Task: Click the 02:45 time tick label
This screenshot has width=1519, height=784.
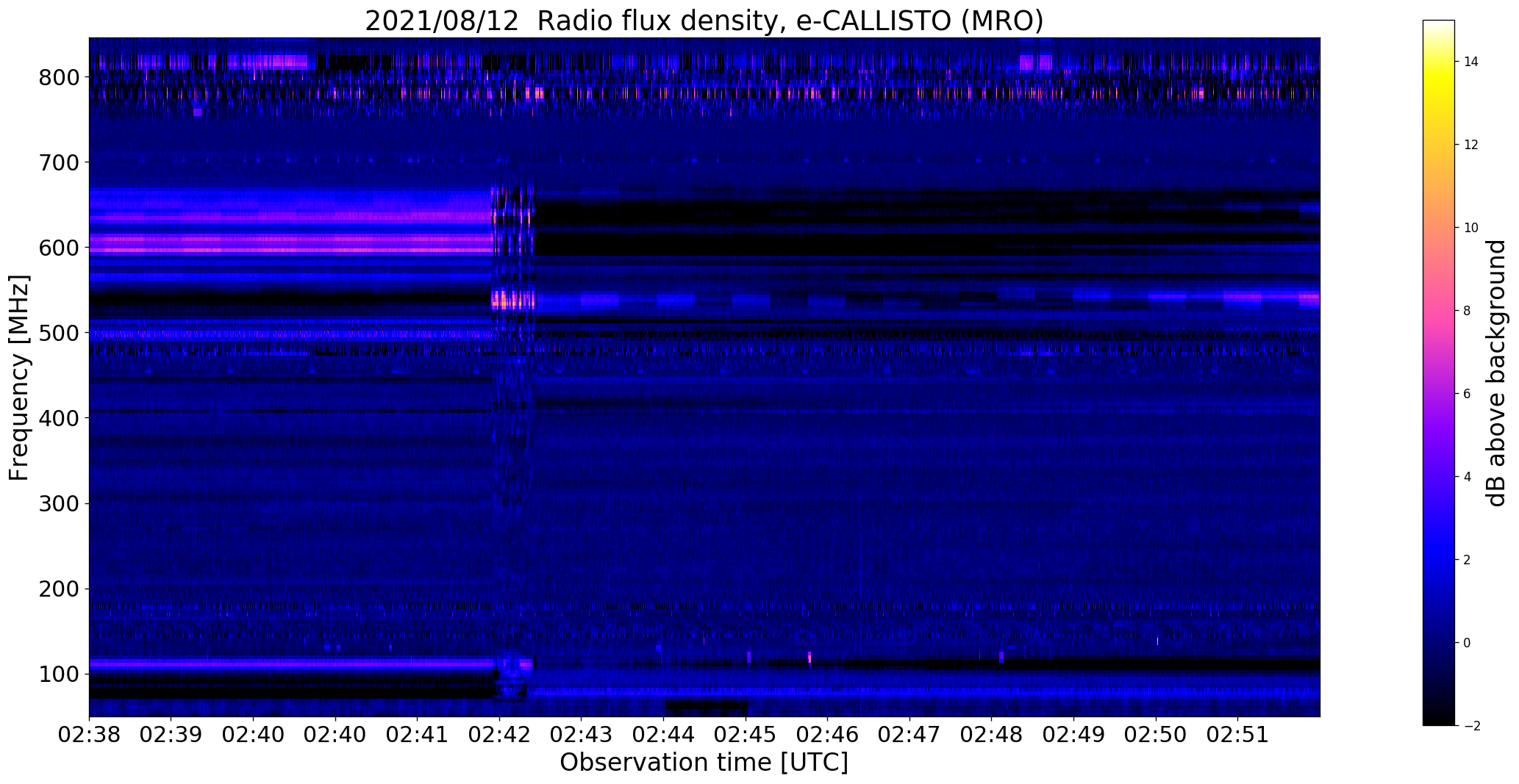Action: [x=746, y=735]
